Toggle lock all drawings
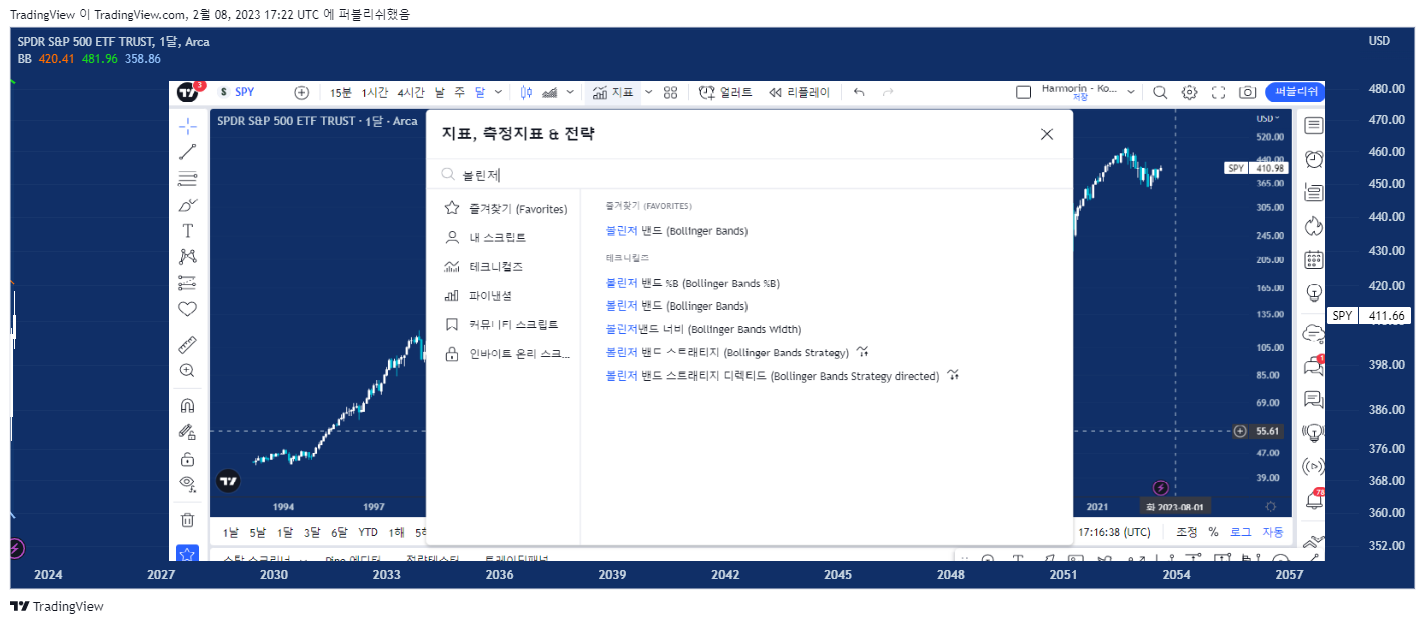The image size is (1425, 624). [x=187, y=459]
